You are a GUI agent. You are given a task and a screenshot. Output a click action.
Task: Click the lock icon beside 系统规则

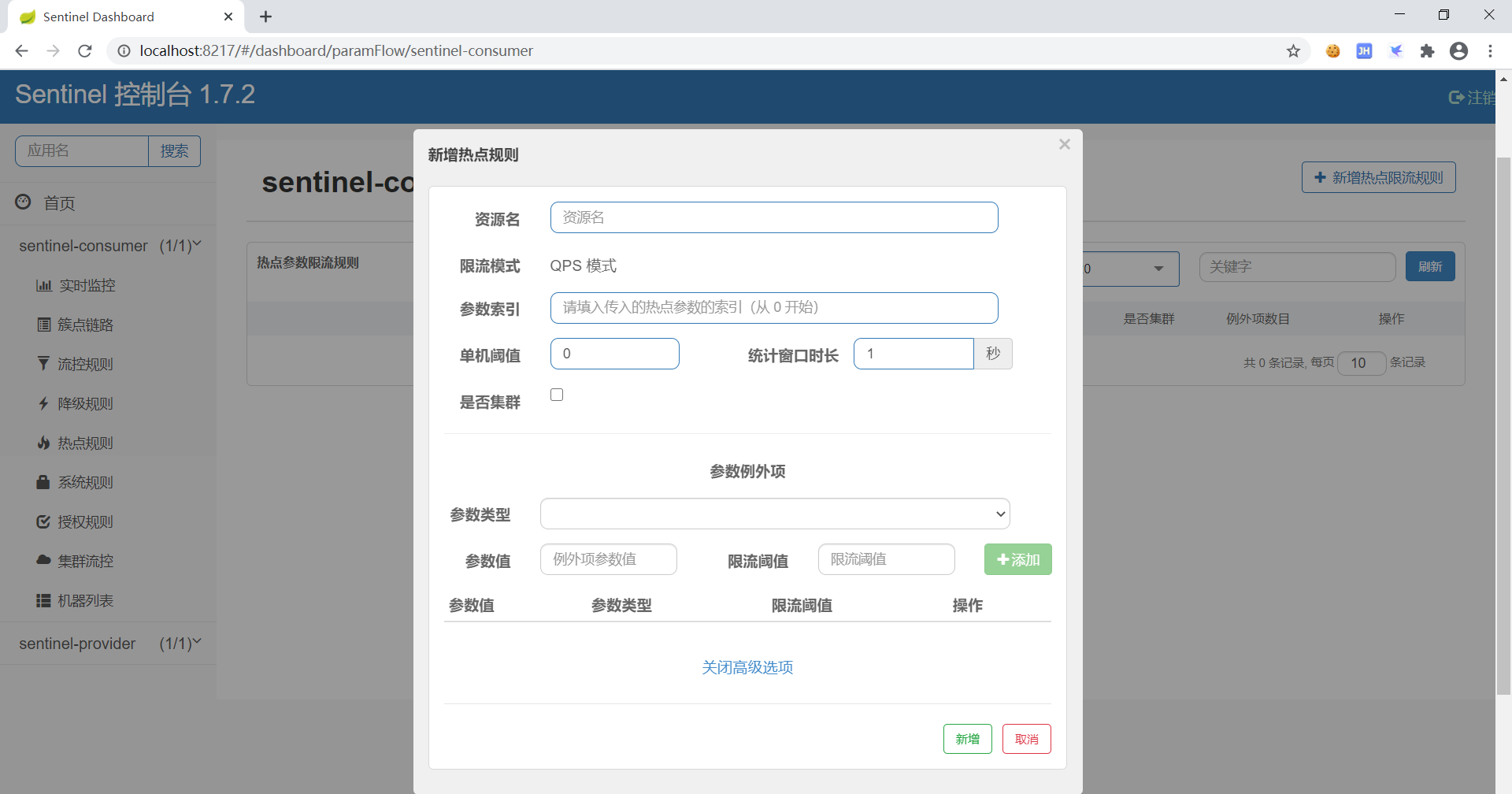pos(43,482)
